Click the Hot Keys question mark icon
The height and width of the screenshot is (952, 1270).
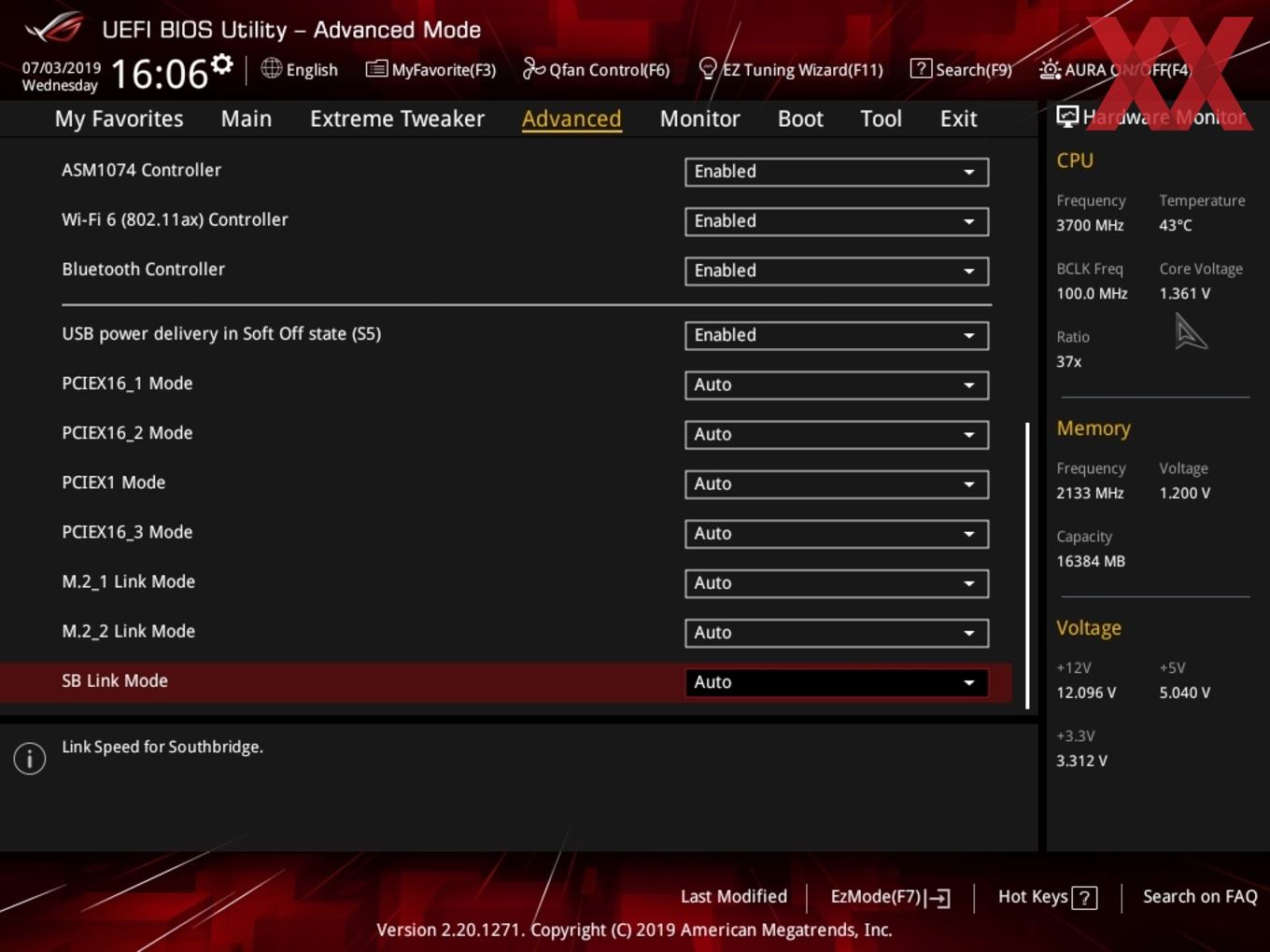point(1084,898)
